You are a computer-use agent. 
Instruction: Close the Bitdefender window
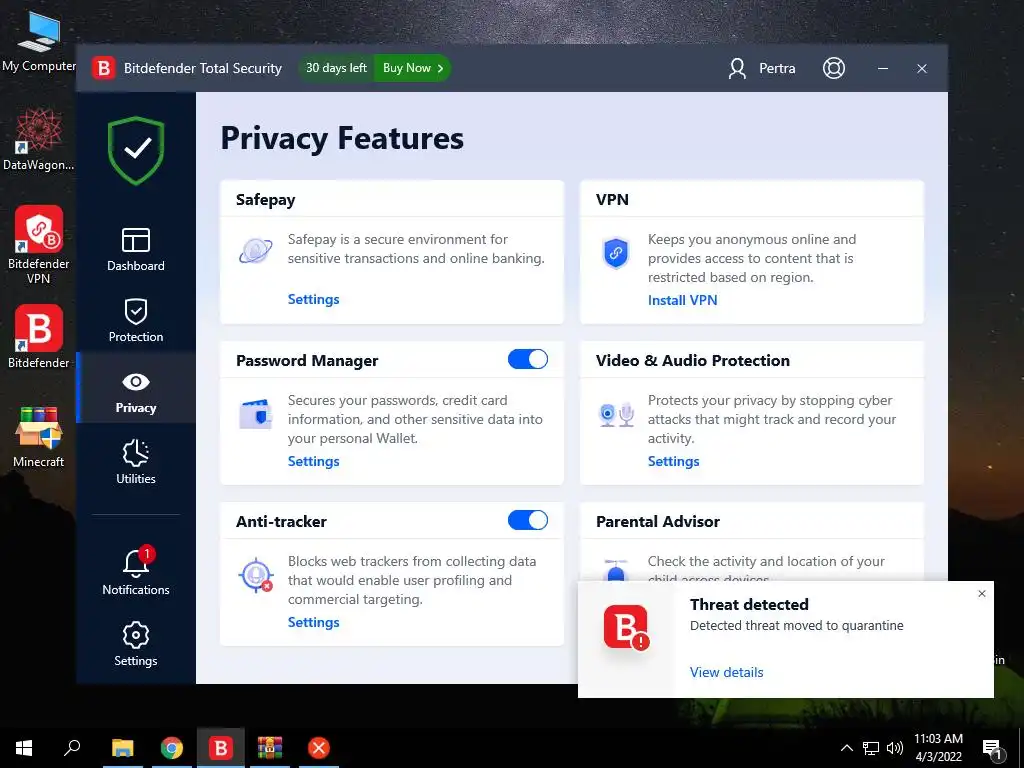(x=921, y=68)
